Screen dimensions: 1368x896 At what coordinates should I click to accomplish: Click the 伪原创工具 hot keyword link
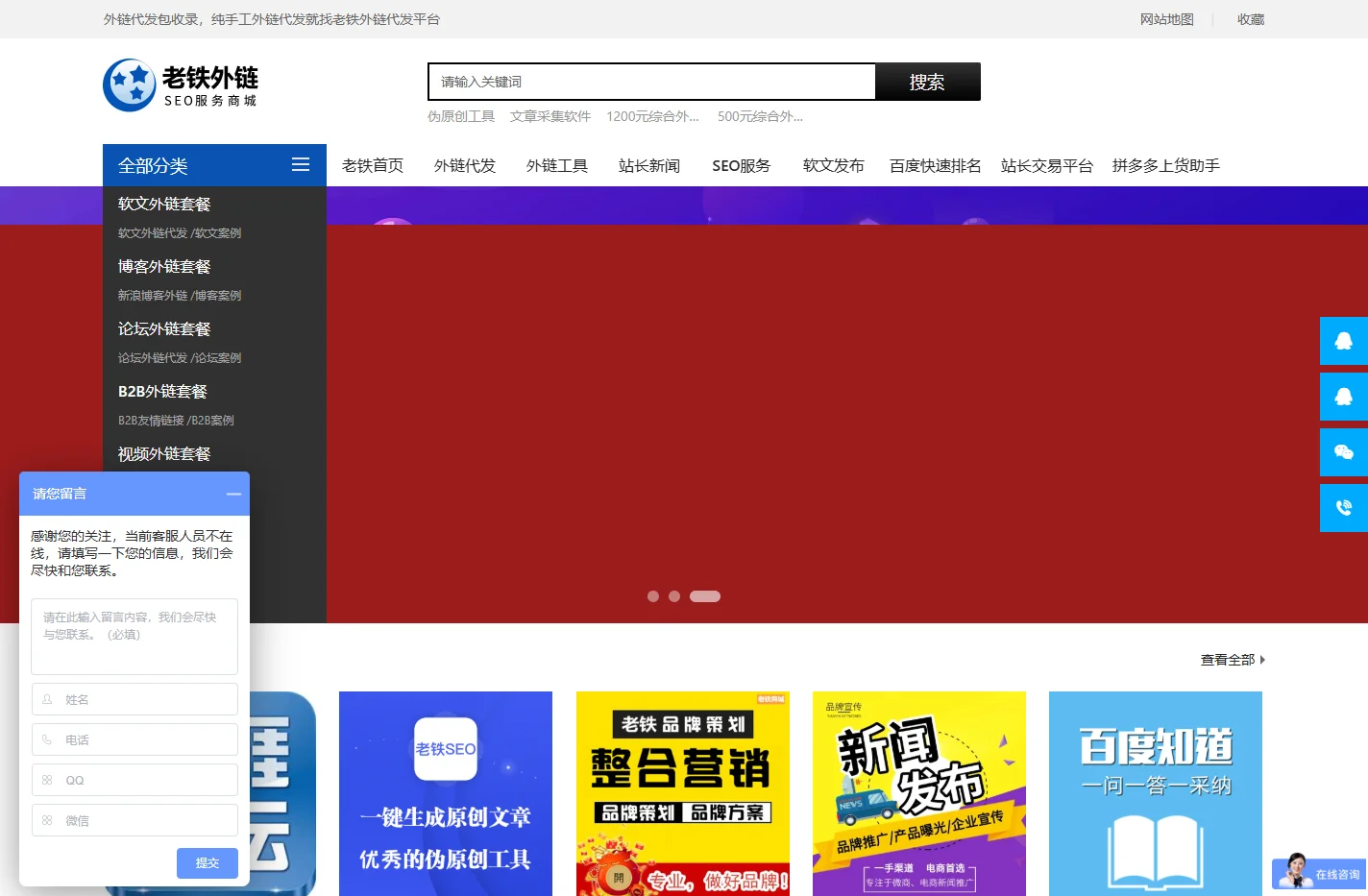click(x=461, y=116)
